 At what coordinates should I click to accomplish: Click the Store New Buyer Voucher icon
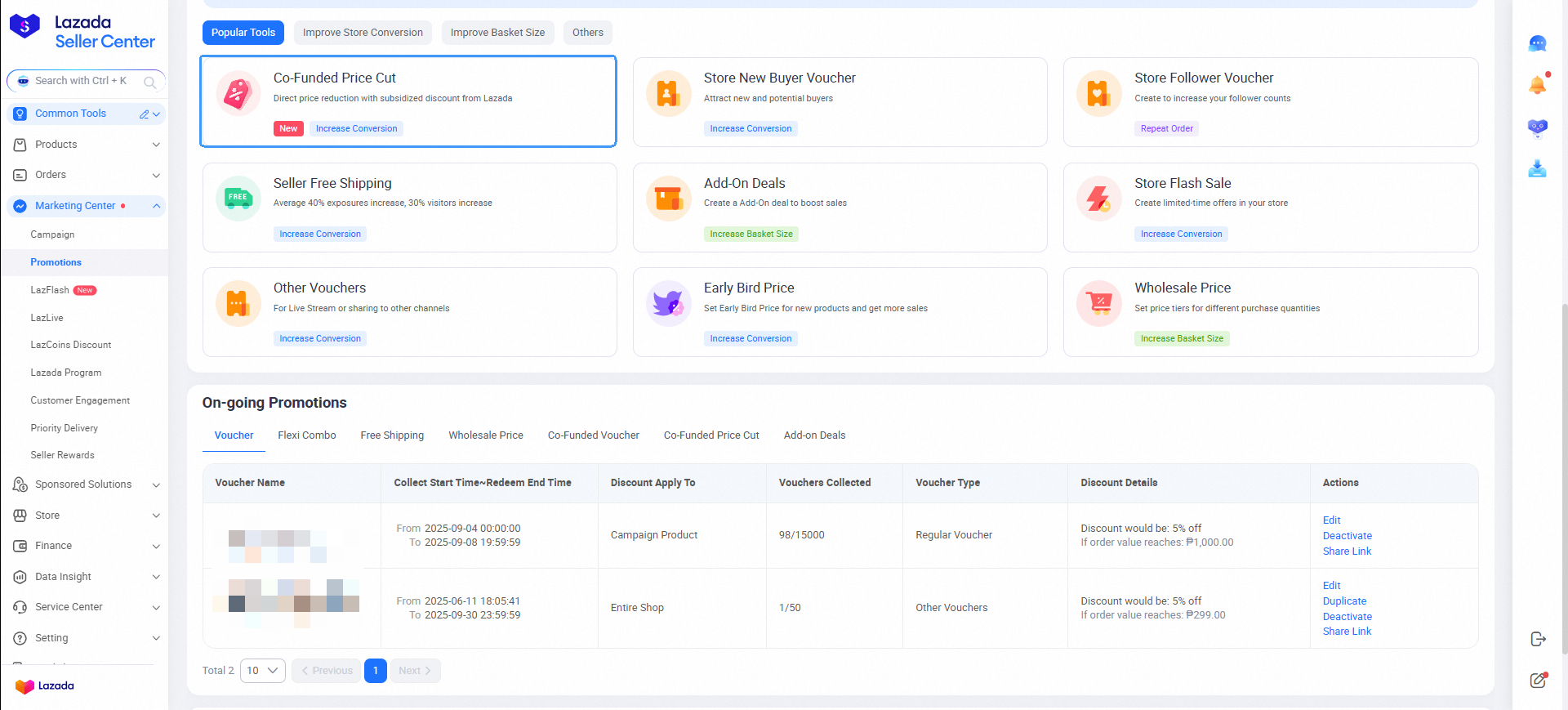668,94
